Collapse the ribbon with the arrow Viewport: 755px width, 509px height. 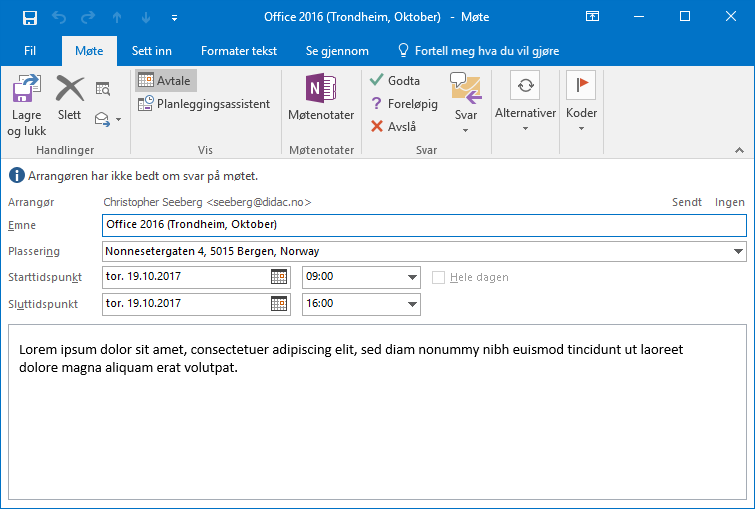[740, 149]
